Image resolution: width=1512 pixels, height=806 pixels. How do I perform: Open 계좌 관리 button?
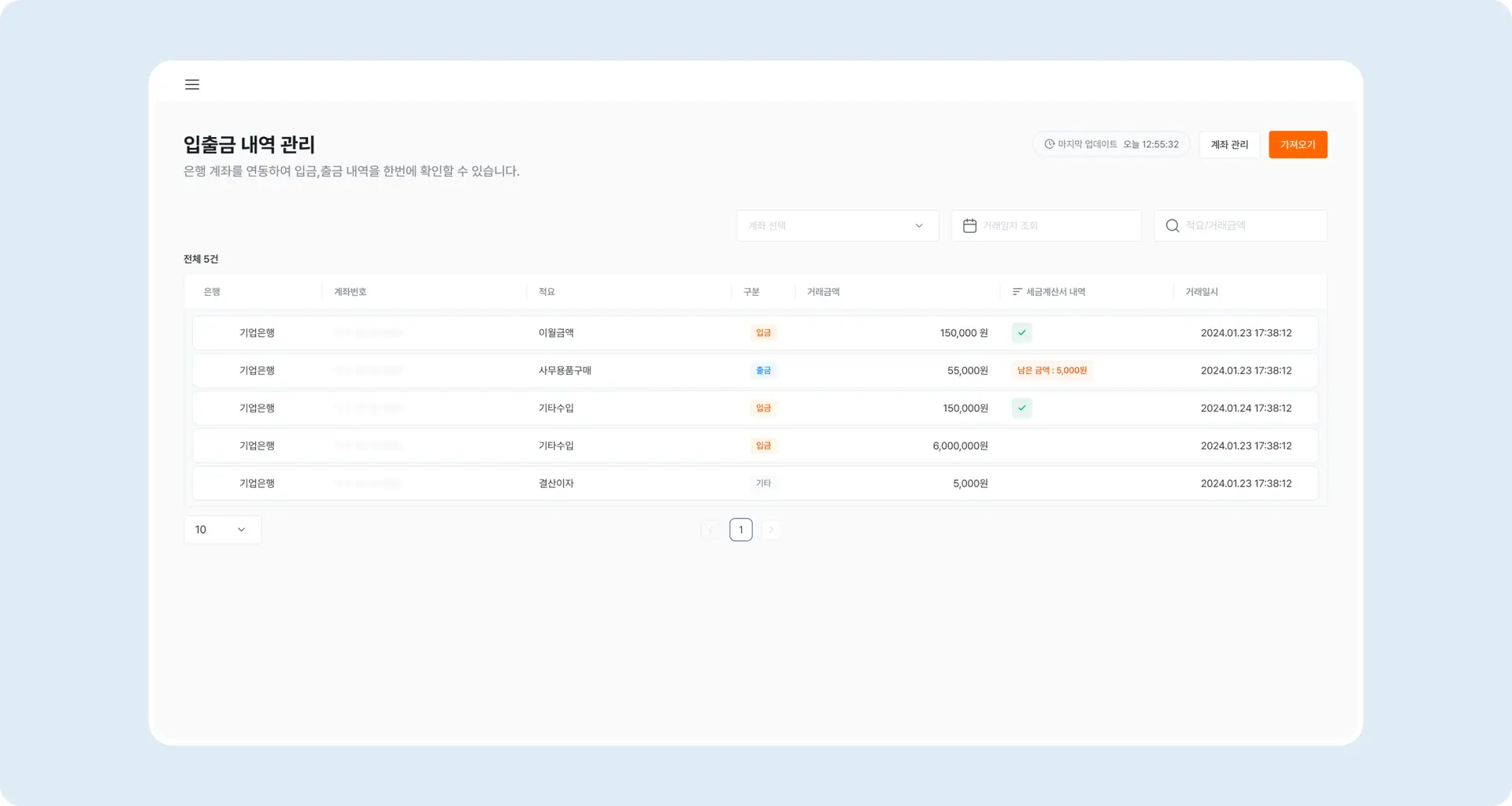(x=1228, y=145)
